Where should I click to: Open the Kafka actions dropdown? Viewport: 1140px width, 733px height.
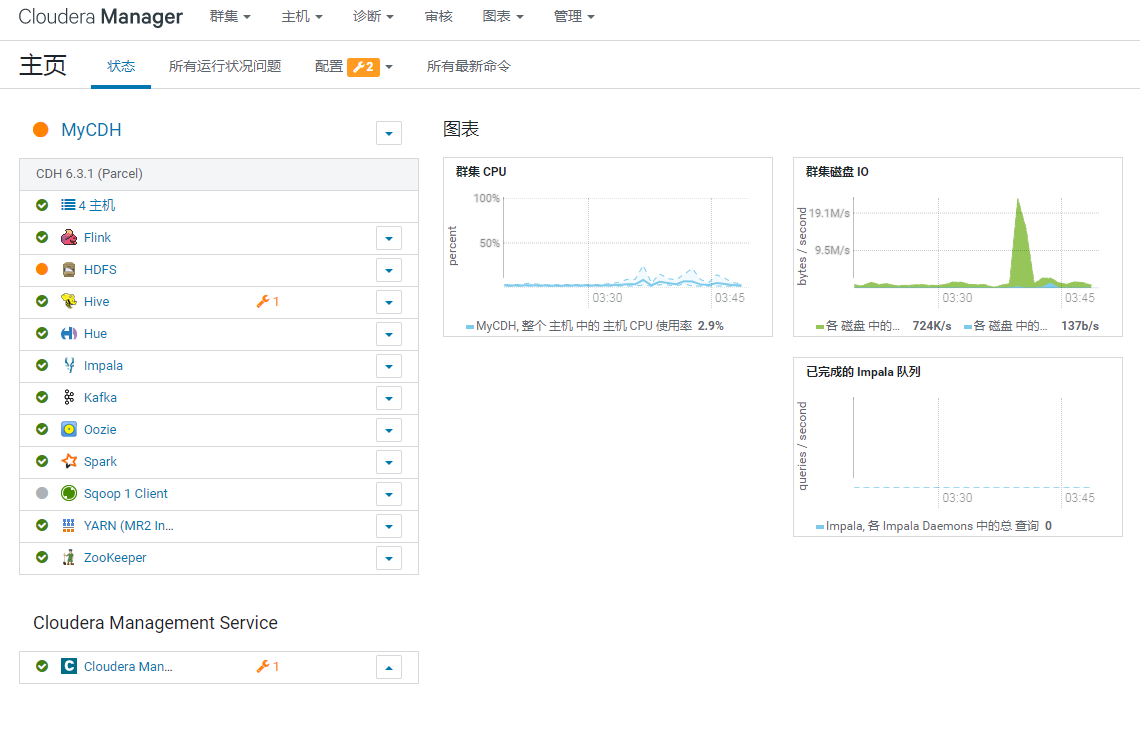[389, 398]
